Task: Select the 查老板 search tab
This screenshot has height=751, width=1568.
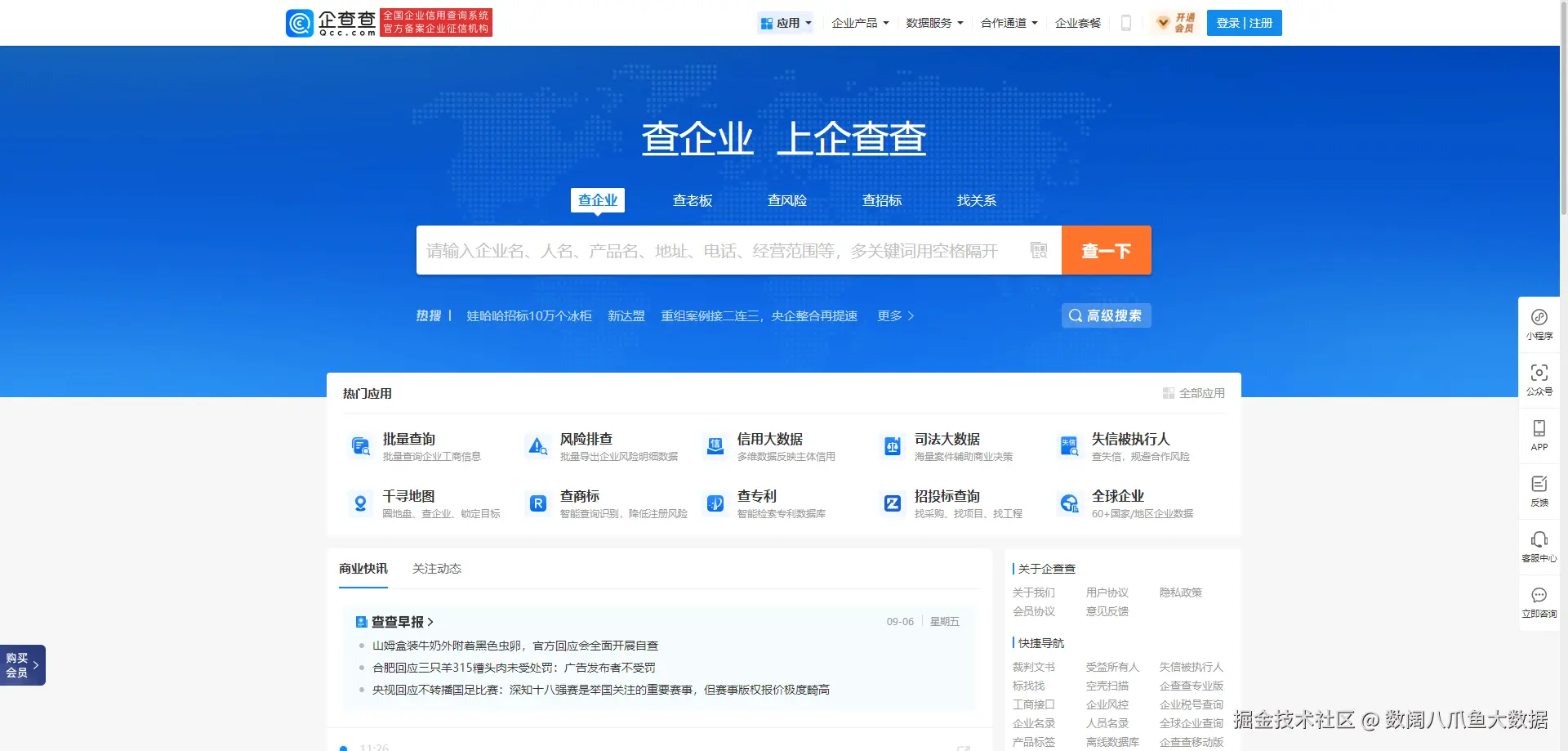Action: [x=693, y=200]
